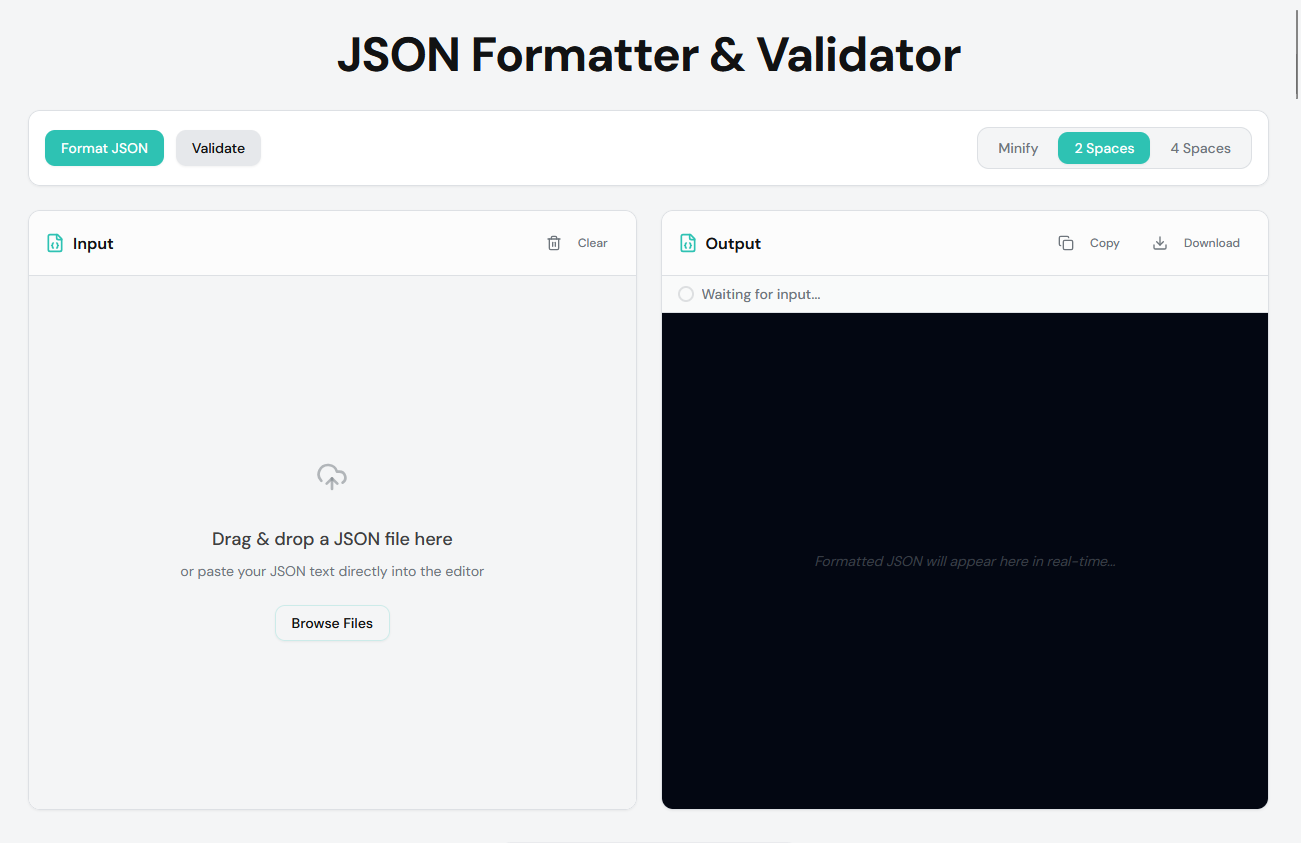Click the Output panel file icon
The width and height of the screenshot is (1301, 843).
tap(688, 243)
